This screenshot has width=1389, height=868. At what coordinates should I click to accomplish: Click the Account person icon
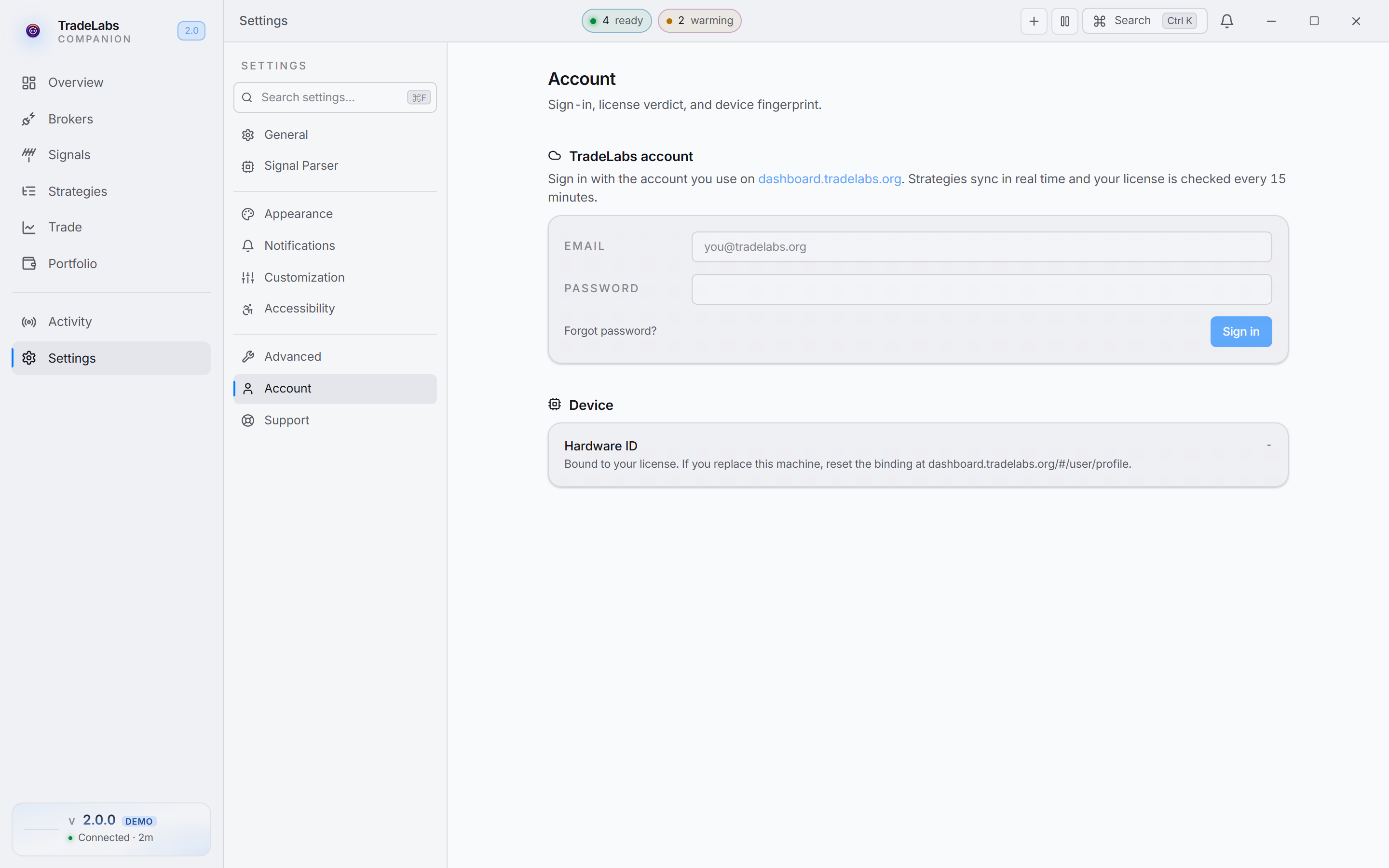[x=248, y=389]
